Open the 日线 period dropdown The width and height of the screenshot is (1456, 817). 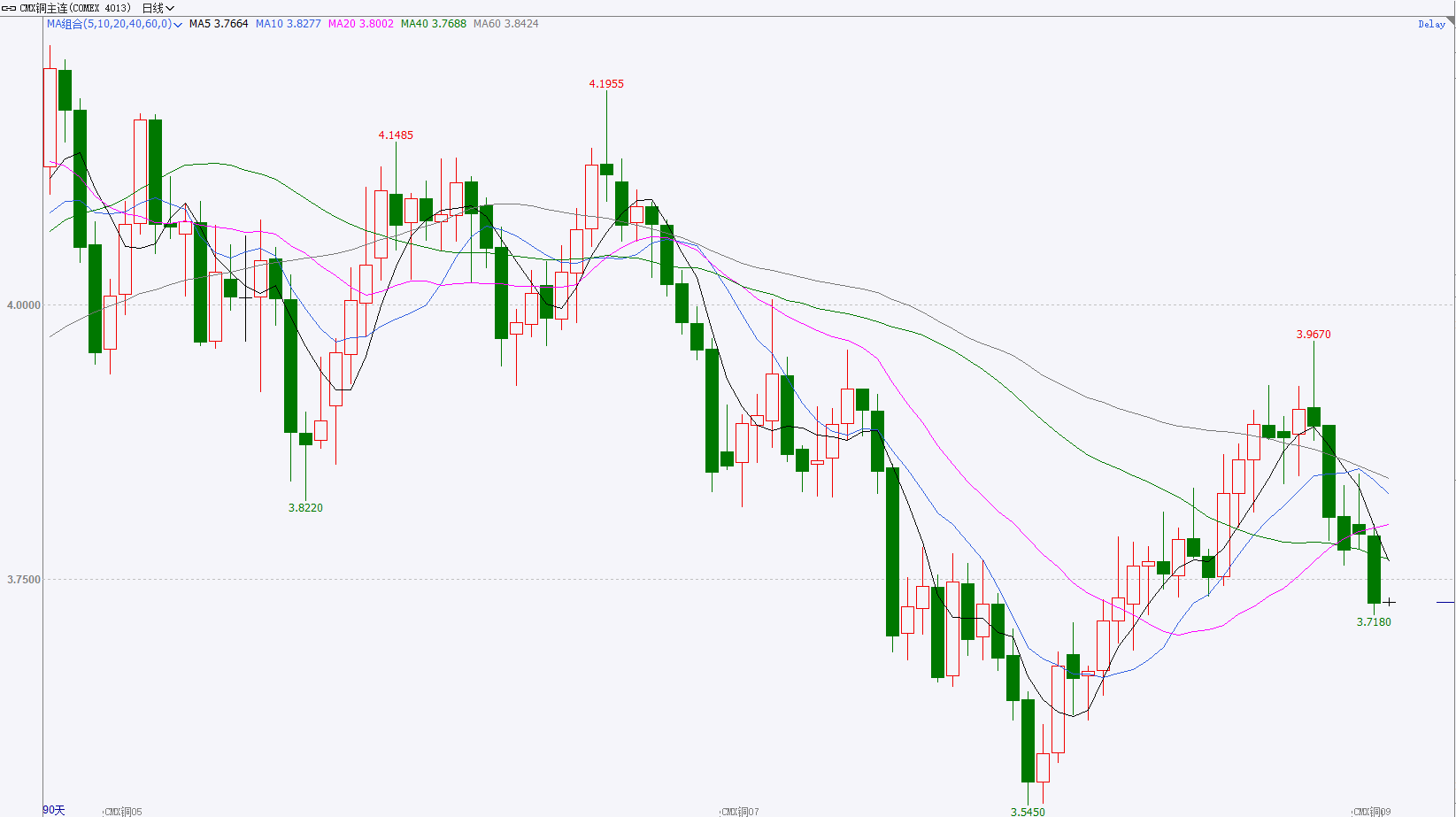[158, 8]
